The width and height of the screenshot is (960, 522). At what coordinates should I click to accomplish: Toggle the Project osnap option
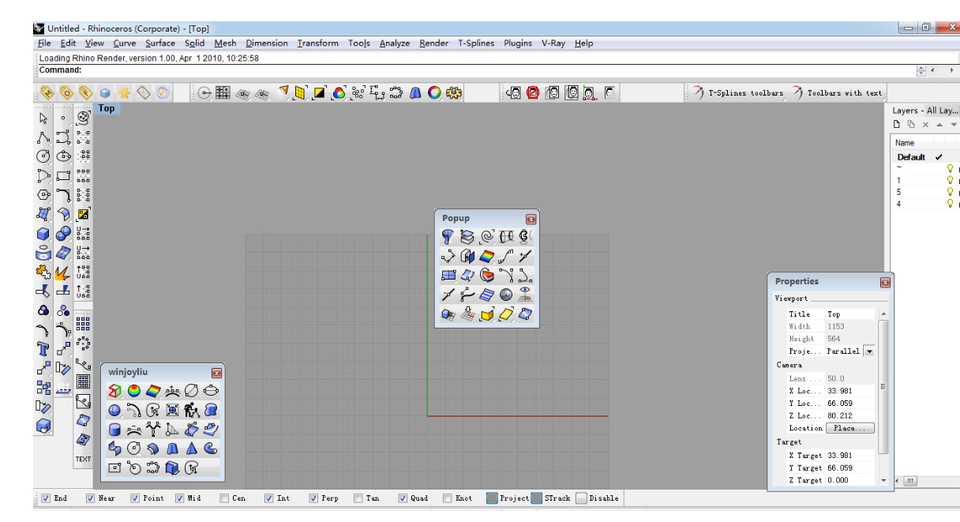[x=492, y=498]
